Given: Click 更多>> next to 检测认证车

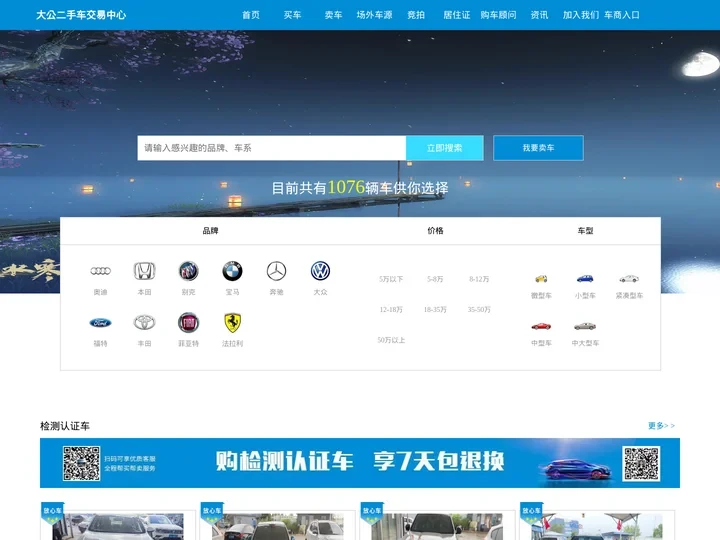Looking at the screenshot, I should 661,426.
